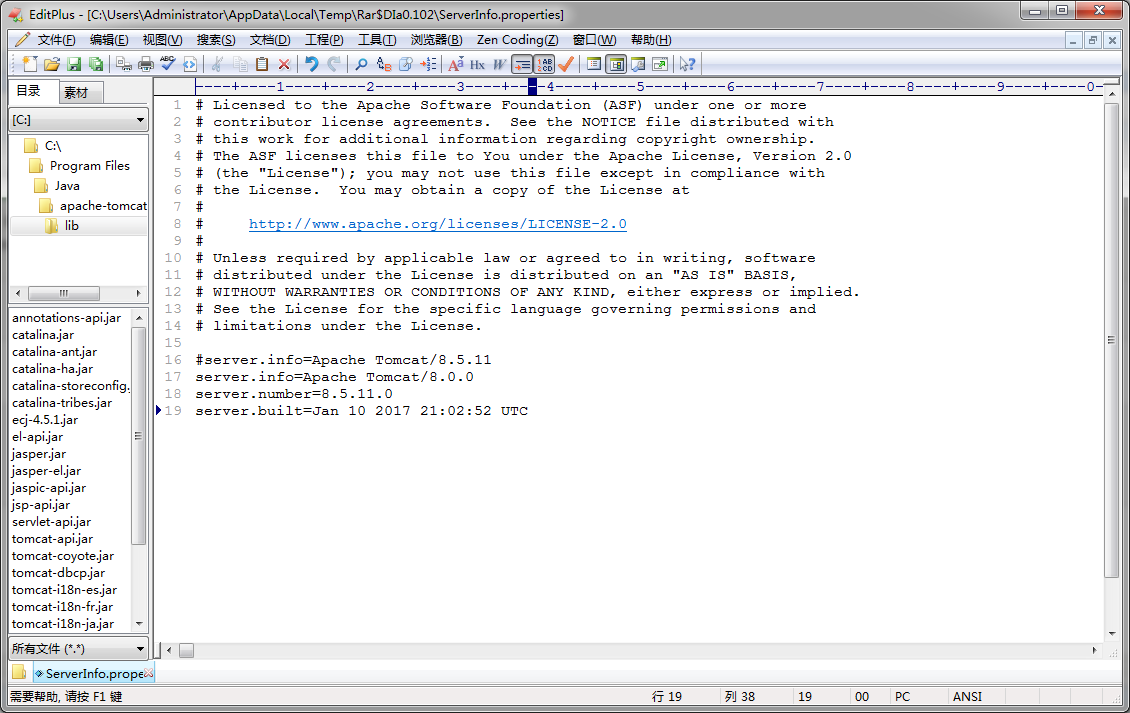Screen dimensions: 1130x713
Task: Click the file list vertical scrollbar thumb
Action: coord(139,436)
